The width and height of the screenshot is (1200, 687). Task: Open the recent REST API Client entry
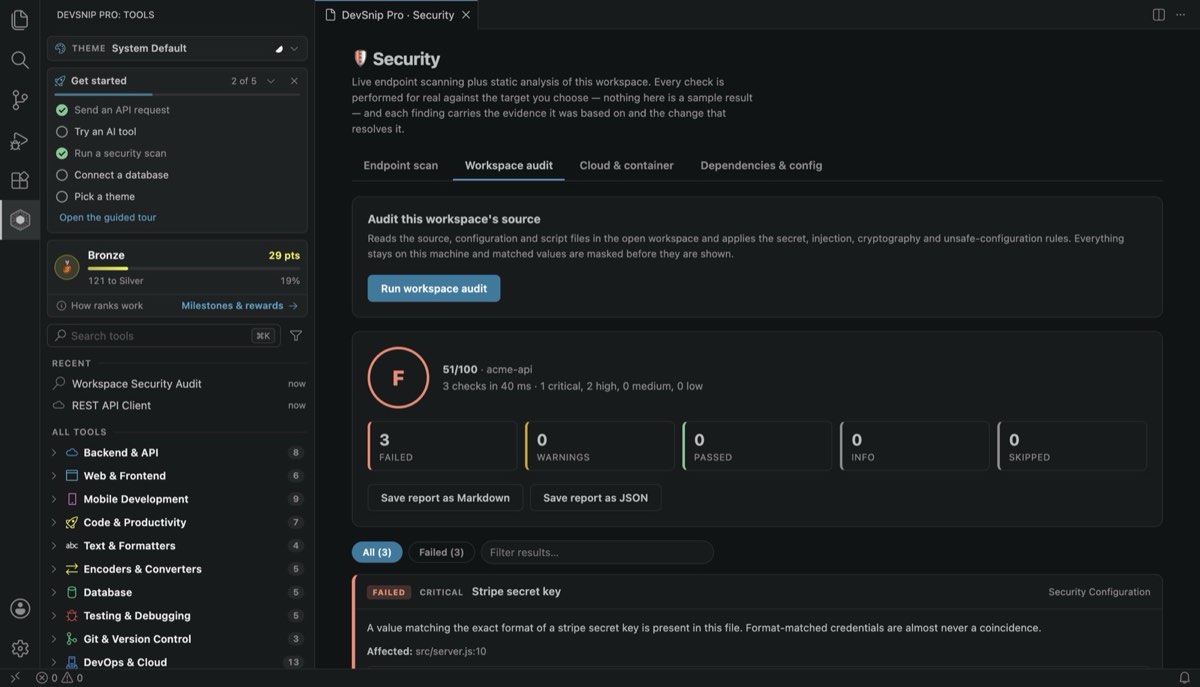coord(178,405)
